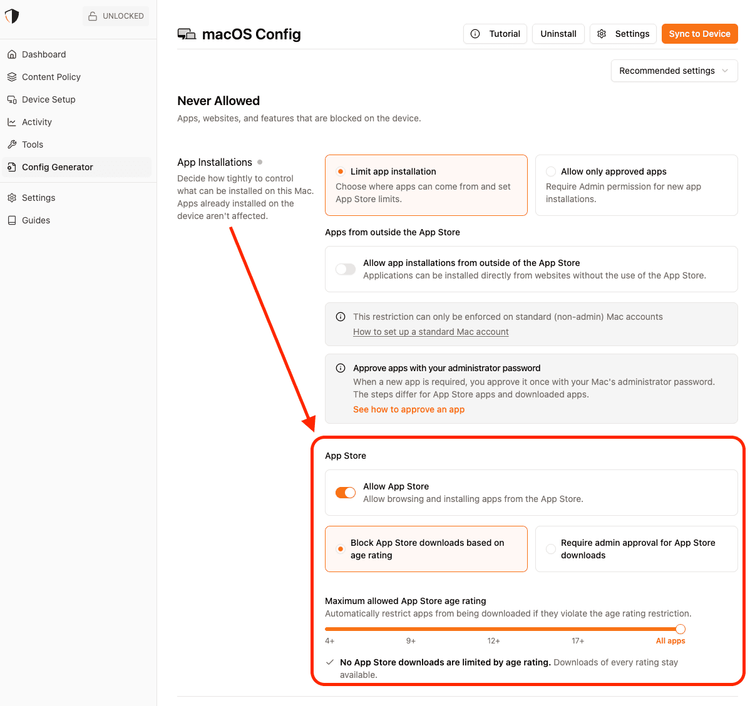This screenshot has width=750, height=706.
Task: Enable app installations from outside App Store
Action: (345, 269)
